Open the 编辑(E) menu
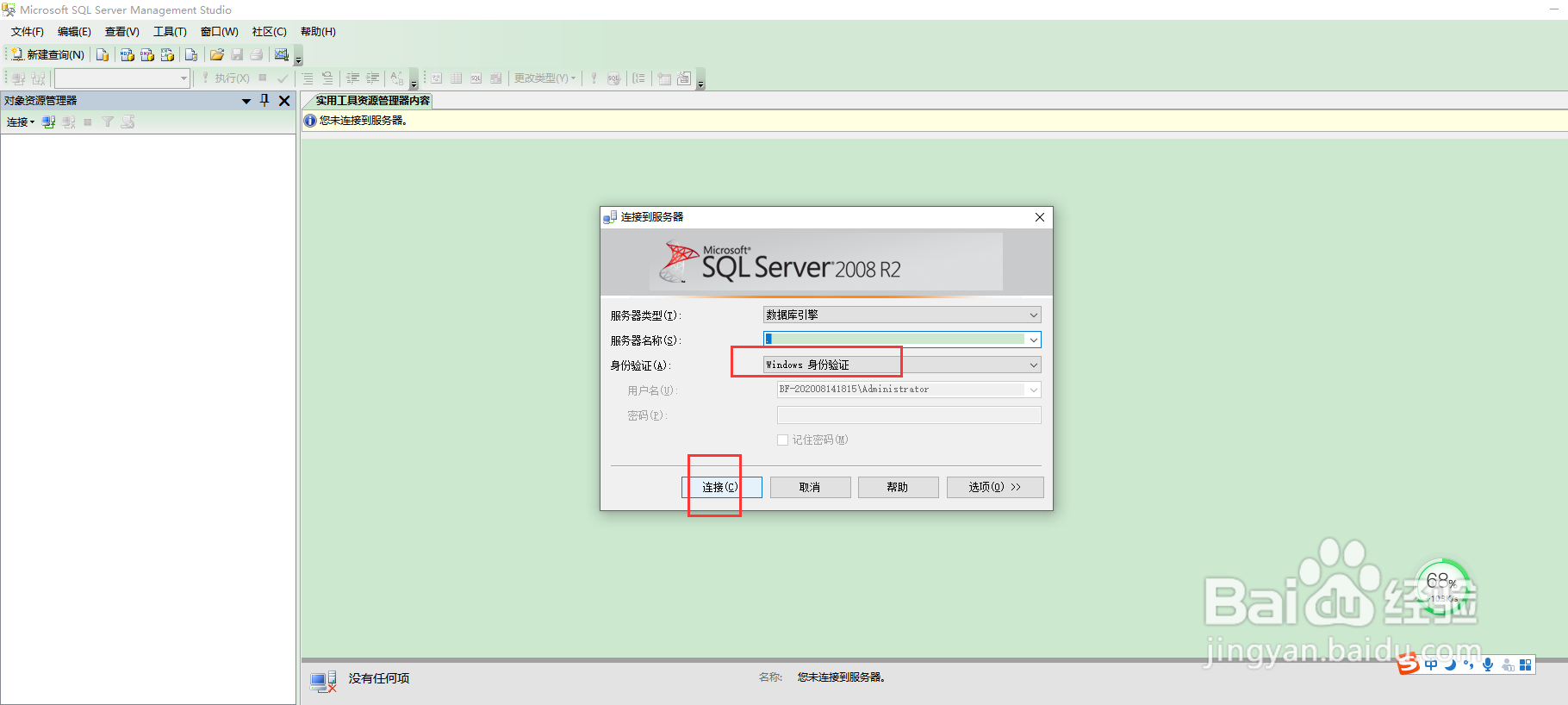Image resolution: width=1568 pixels, height=705 pixels. (74, 32)
